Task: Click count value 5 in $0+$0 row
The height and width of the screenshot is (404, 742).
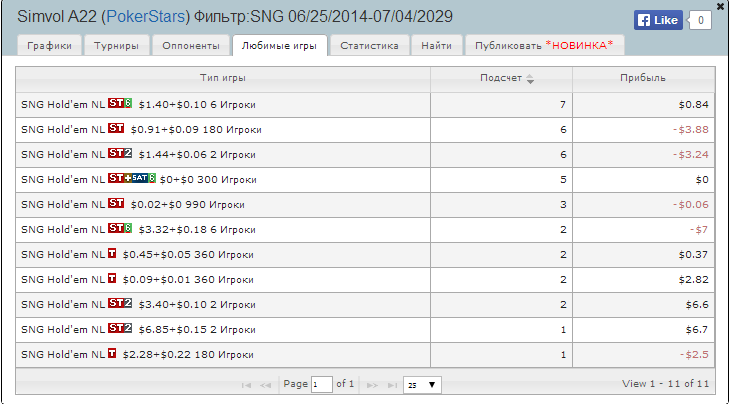Action: coord(563,180)
